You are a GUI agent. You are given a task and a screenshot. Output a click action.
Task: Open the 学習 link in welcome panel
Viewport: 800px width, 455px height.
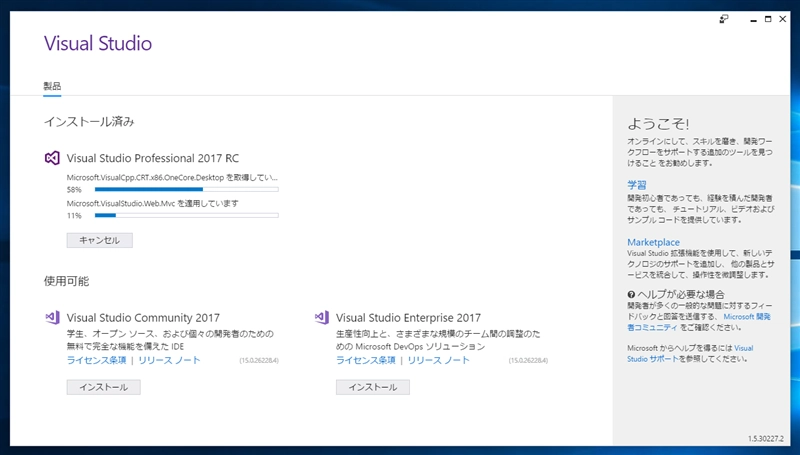(637, 185)
